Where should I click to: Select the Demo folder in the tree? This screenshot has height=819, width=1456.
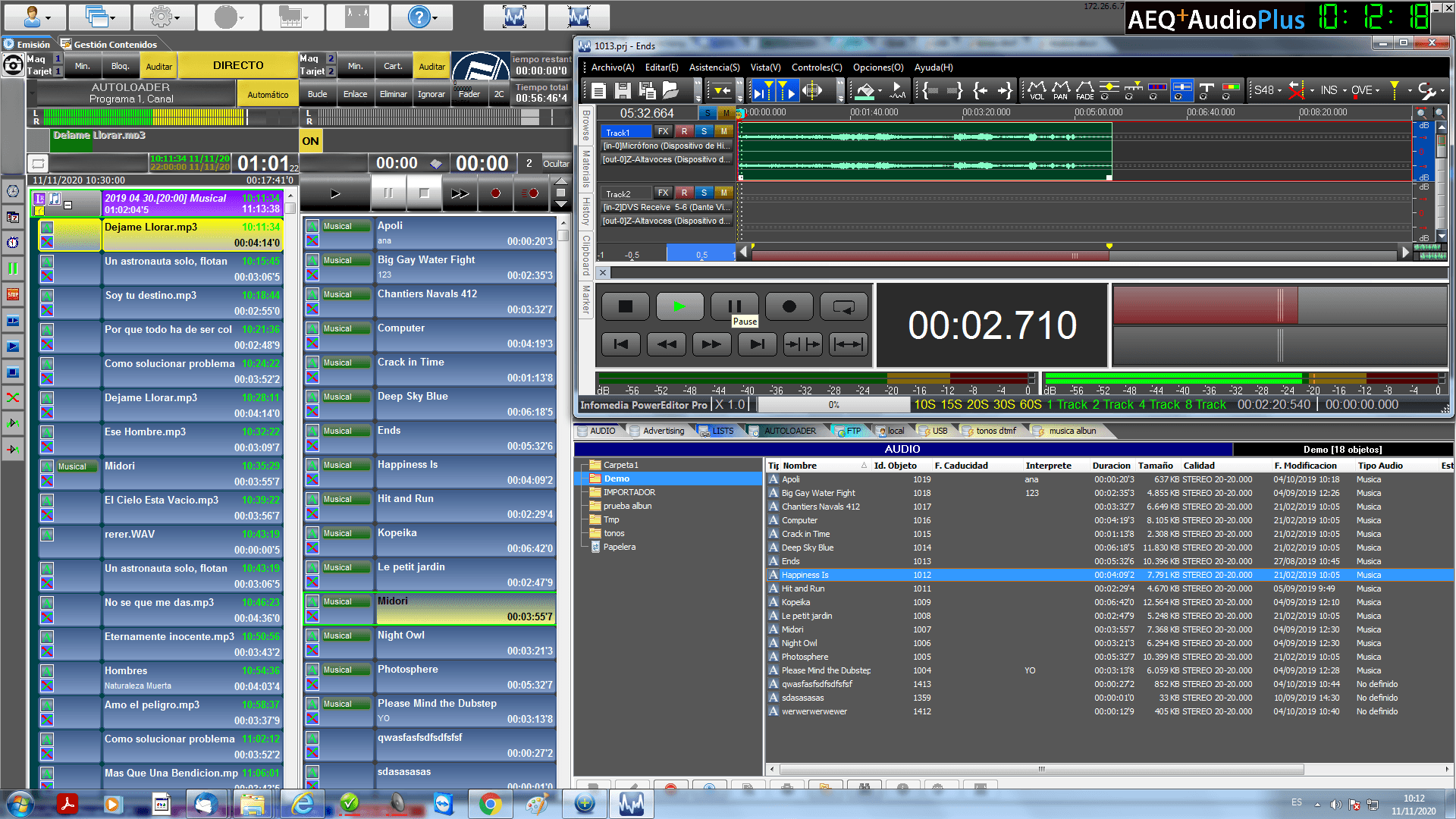617,479
